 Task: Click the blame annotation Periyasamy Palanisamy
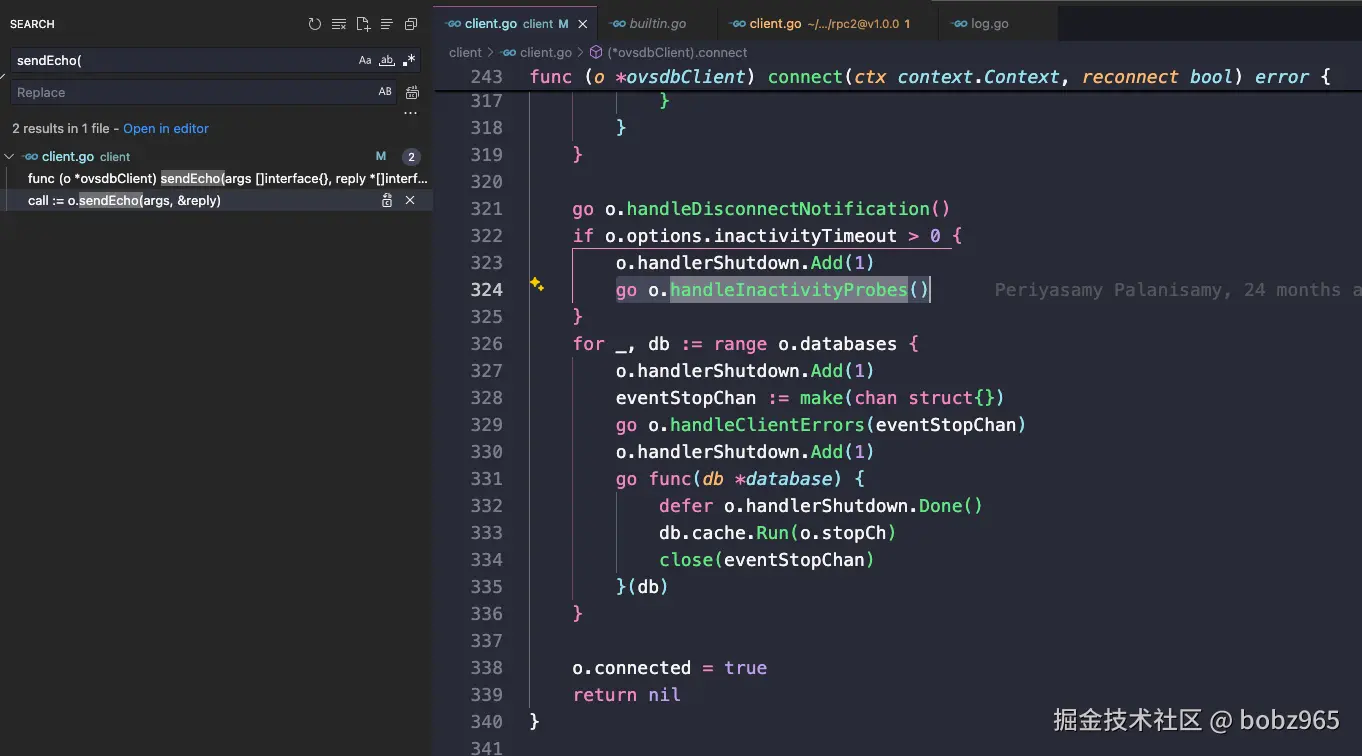(1178, 290)
